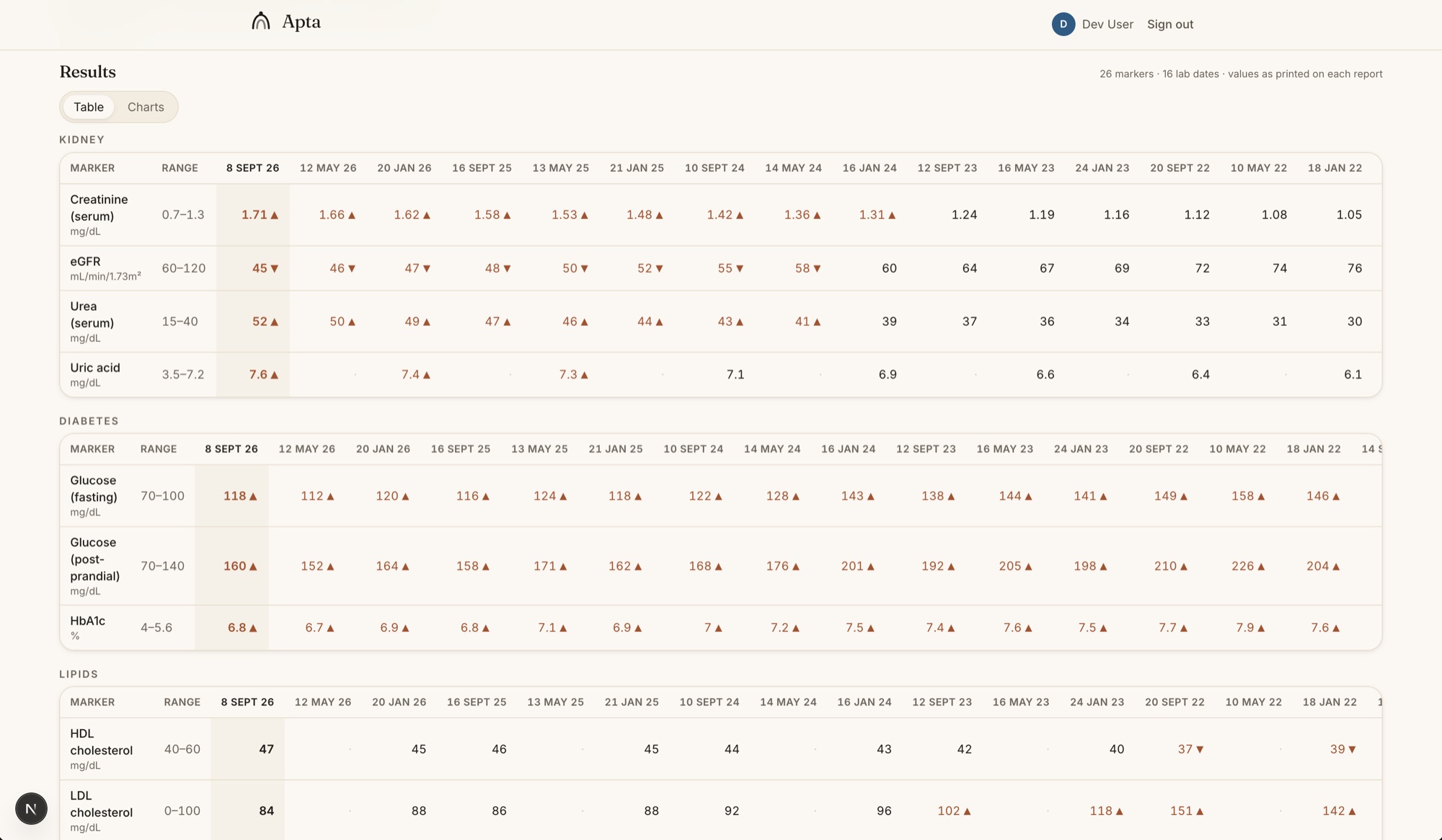Screen dimensions: 1442x840
Task: Click the Kidney table 18 JAN 22 column header
Action: pyautogui.click(x=1335, y=168)
